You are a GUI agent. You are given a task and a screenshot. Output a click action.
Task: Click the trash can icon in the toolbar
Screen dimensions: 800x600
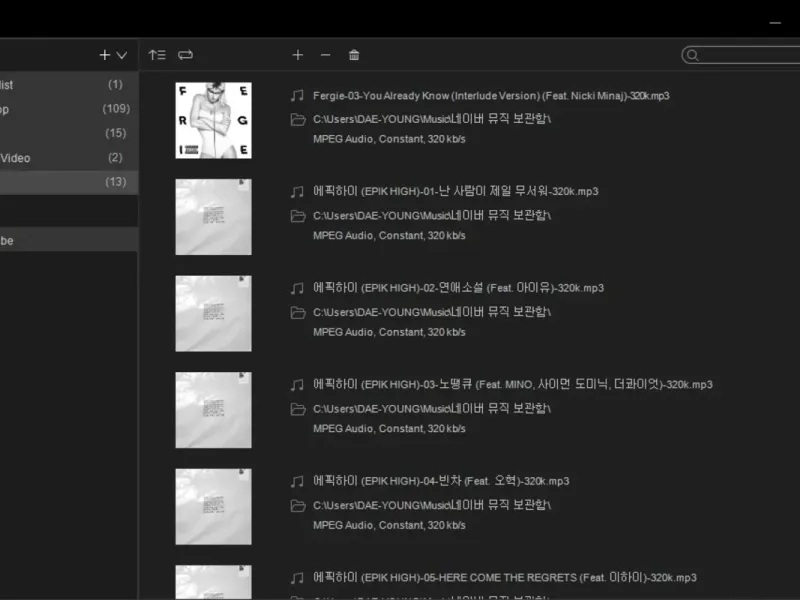pos(354,55)
